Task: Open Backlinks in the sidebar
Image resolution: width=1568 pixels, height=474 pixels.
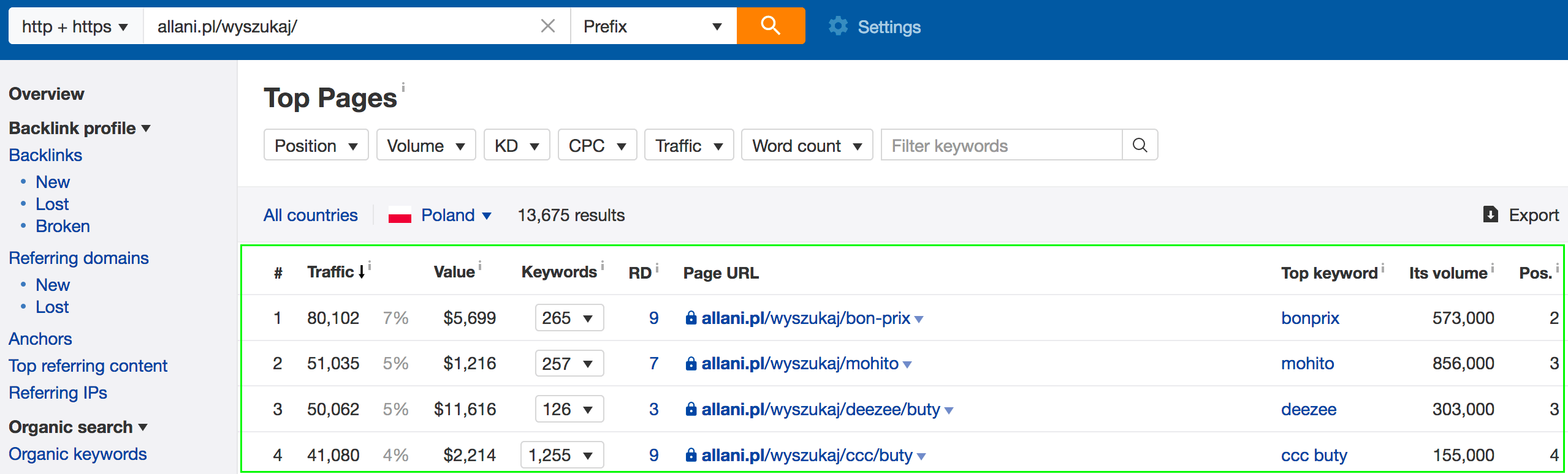Action: click(45, 155)
